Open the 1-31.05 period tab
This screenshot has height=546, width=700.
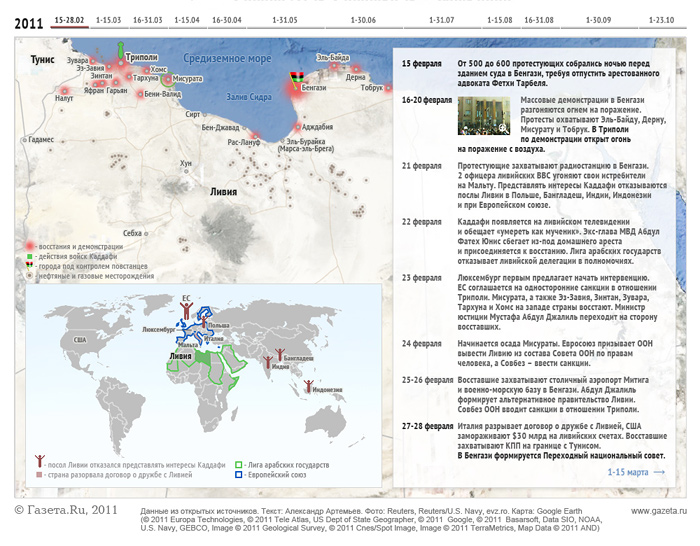coord(285,21)
